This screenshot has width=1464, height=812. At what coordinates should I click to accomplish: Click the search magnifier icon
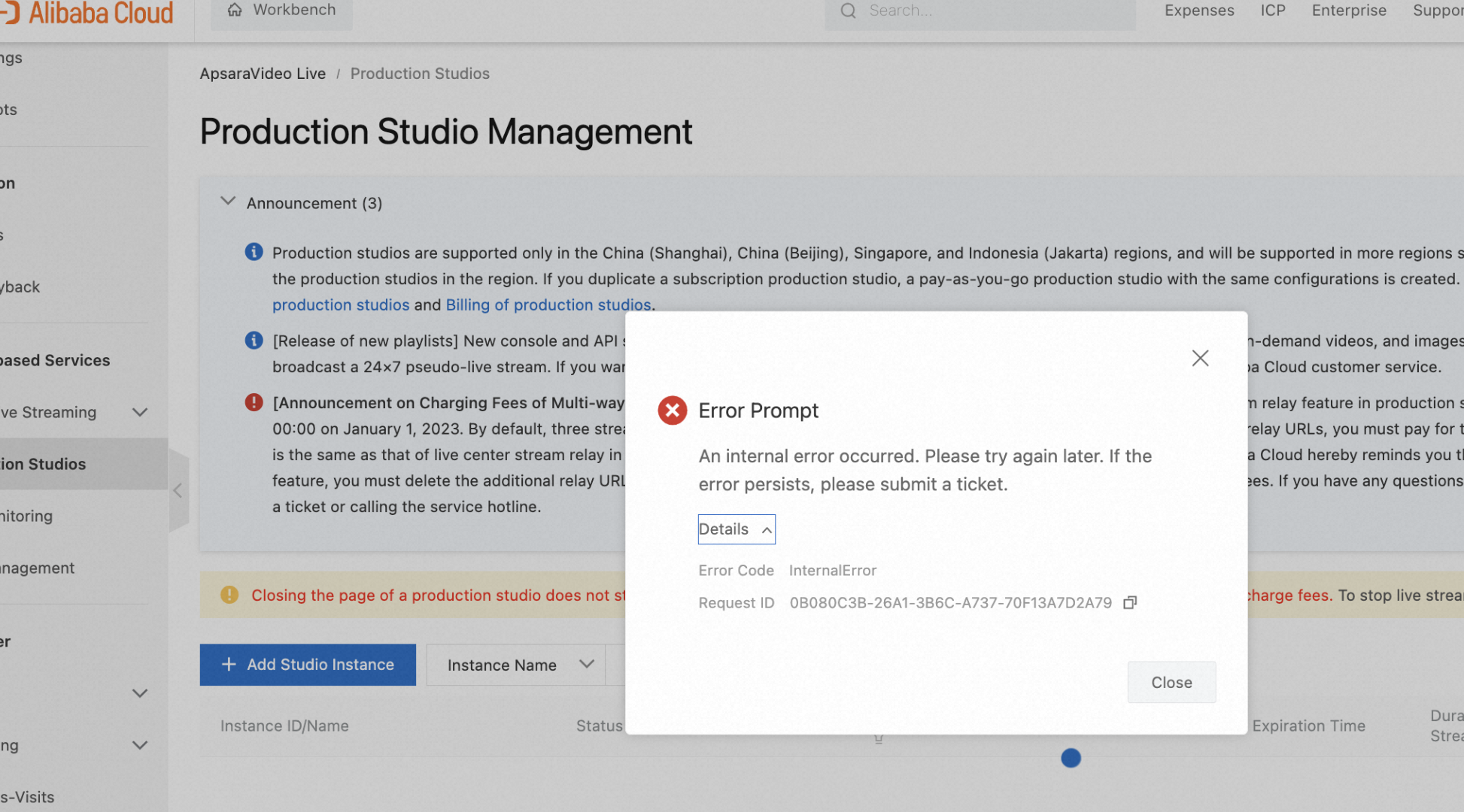tap(849, 11)
